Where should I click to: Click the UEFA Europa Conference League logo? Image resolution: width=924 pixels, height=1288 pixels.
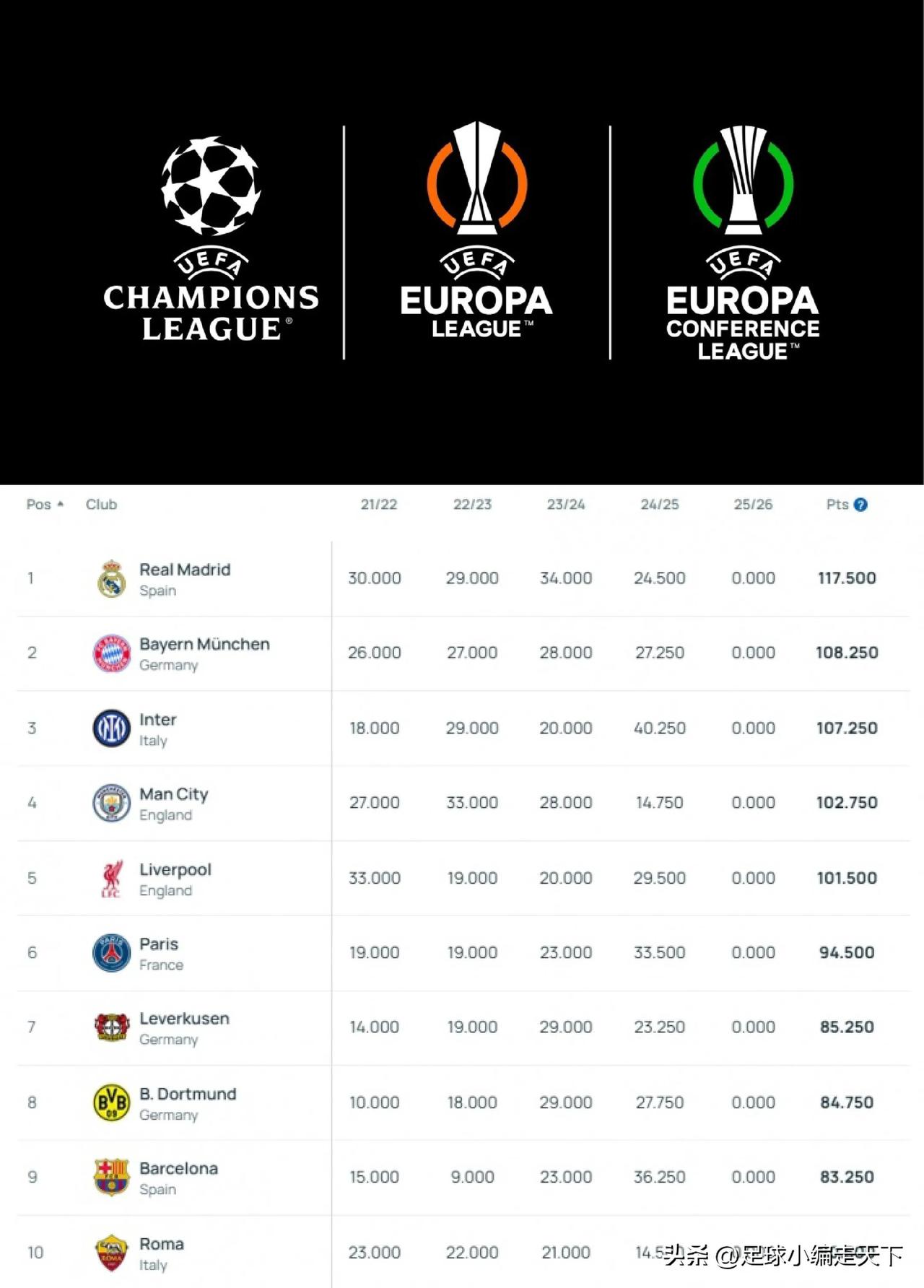coord(743,243)
